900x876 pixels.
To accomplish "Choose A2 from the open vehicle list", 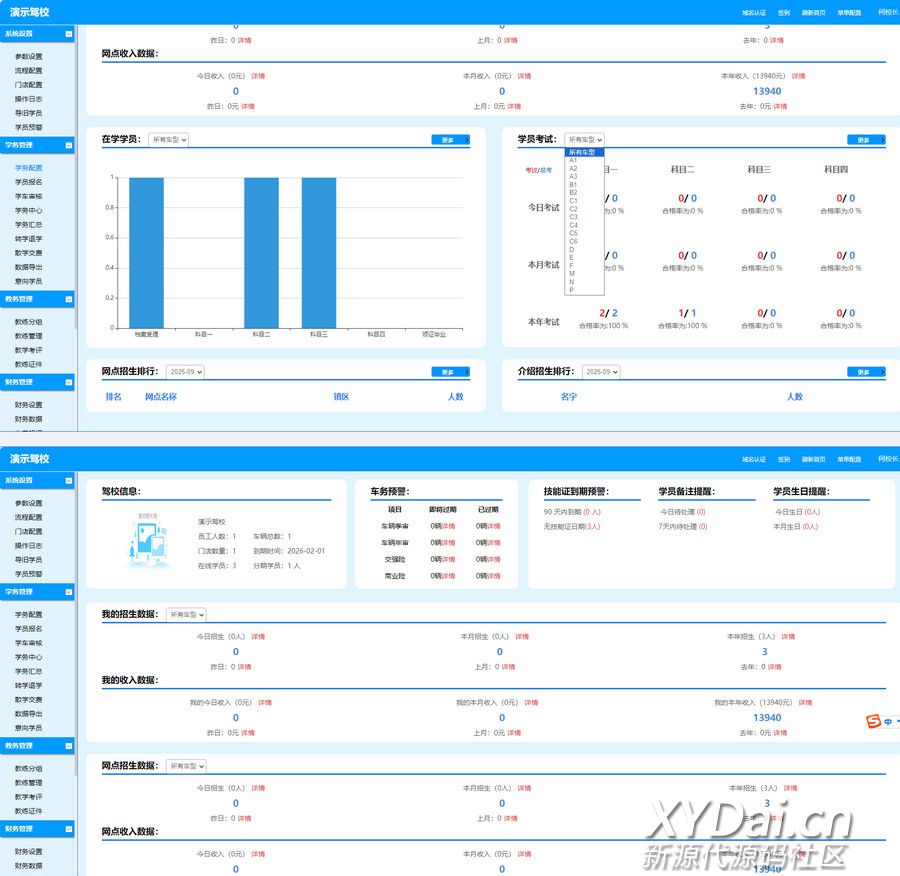I will pos(574,168).
